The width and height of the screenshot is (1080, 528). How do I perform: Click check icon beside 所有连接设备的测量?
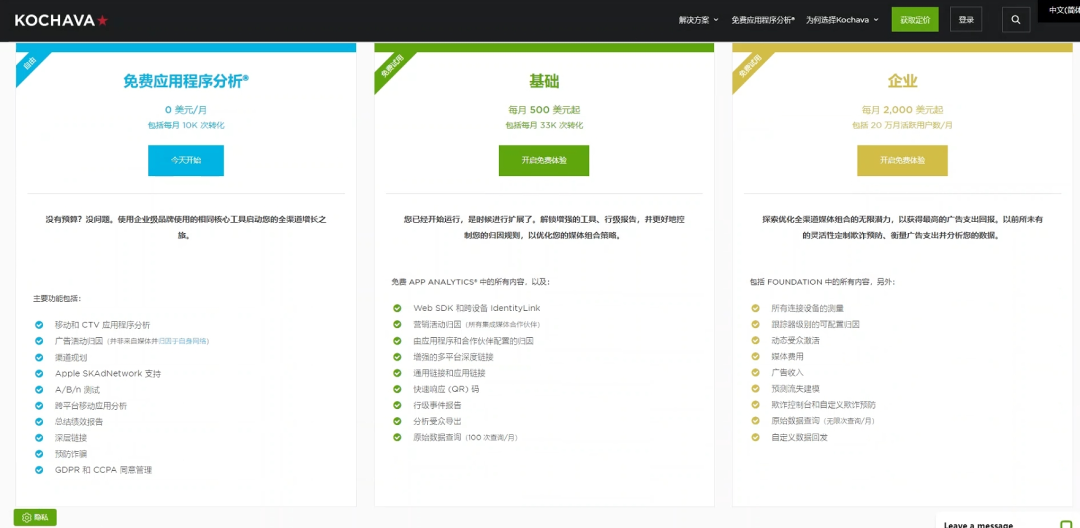(756, 308)
